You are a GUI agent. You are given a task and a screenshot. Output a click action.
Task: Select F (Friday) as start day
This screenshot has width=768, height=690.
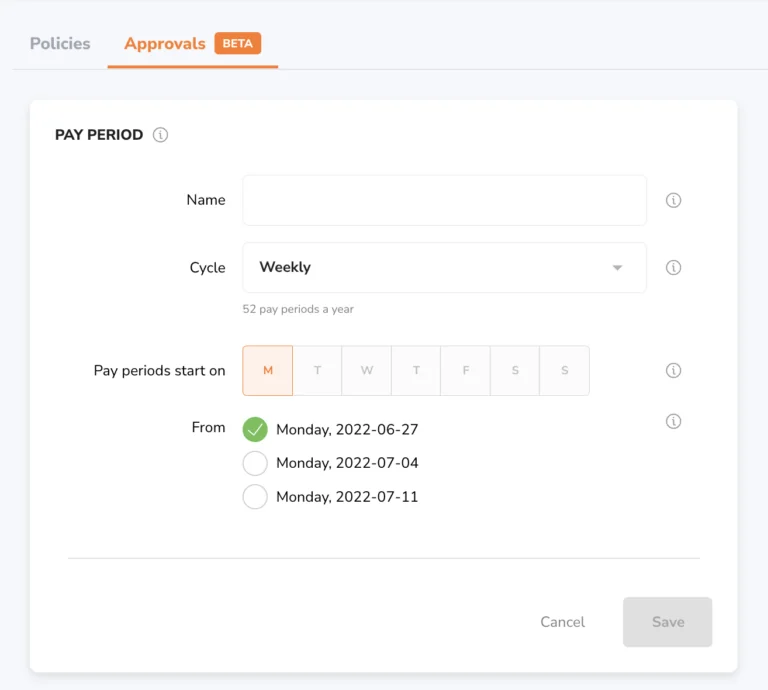click(x=465, y=371)
